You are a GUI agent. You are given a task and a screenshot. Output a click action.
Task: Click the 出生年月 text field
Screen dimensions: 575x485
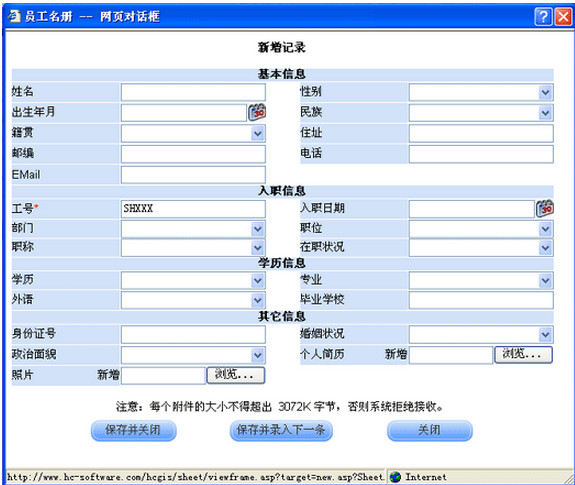point(184,113)
